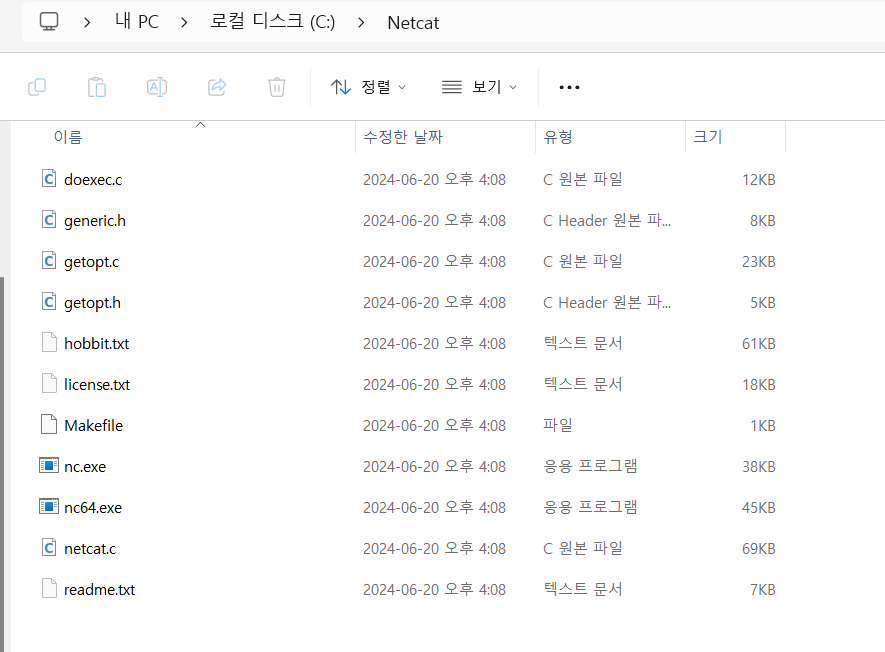Screen dimensions: 885x652
Task: Expand chevron after 내 PC breadcrumb
Action: point(184,23)
